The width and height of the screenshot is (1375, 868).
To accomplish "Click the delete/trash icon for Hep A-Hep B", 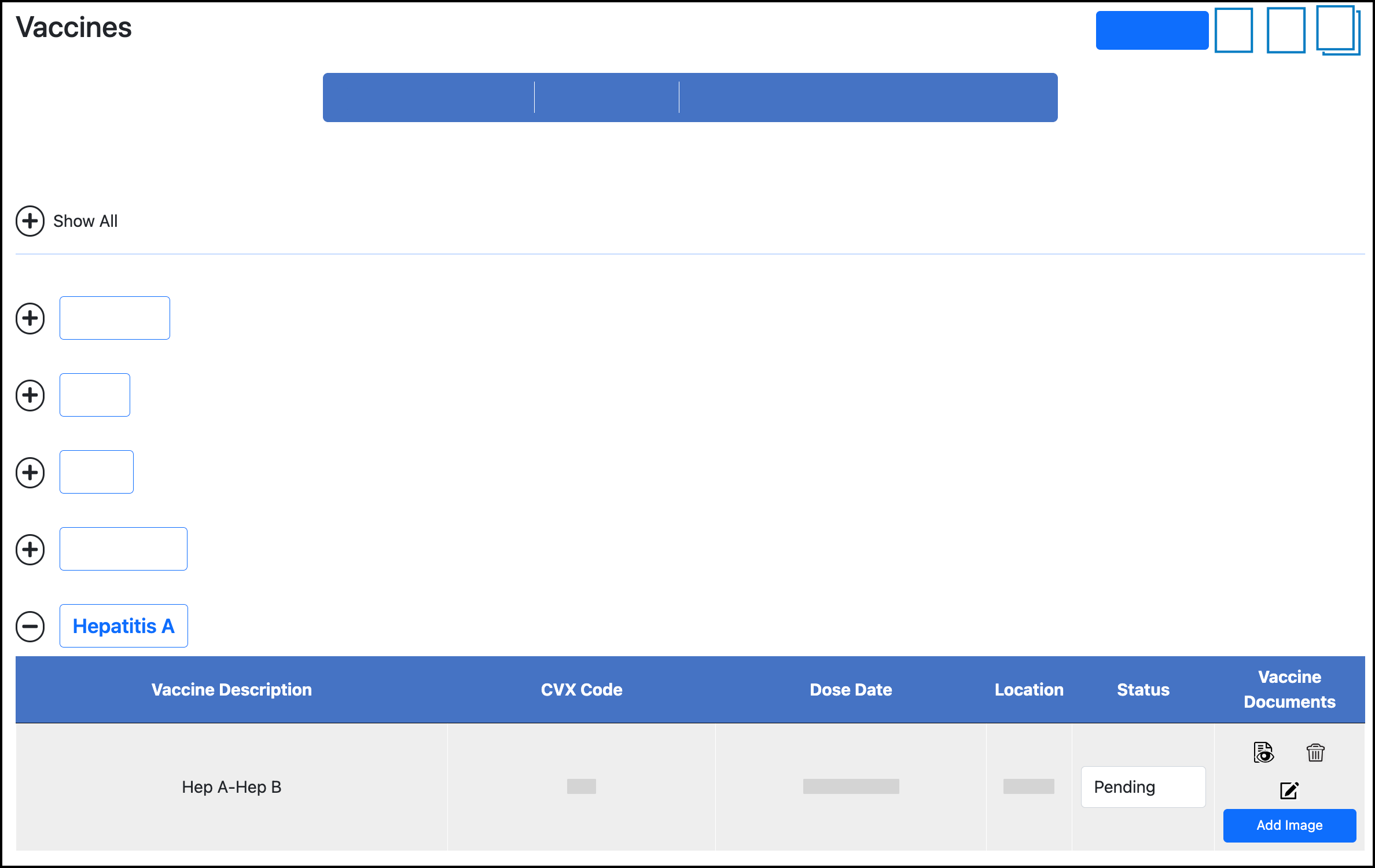I will [1314, 753].
